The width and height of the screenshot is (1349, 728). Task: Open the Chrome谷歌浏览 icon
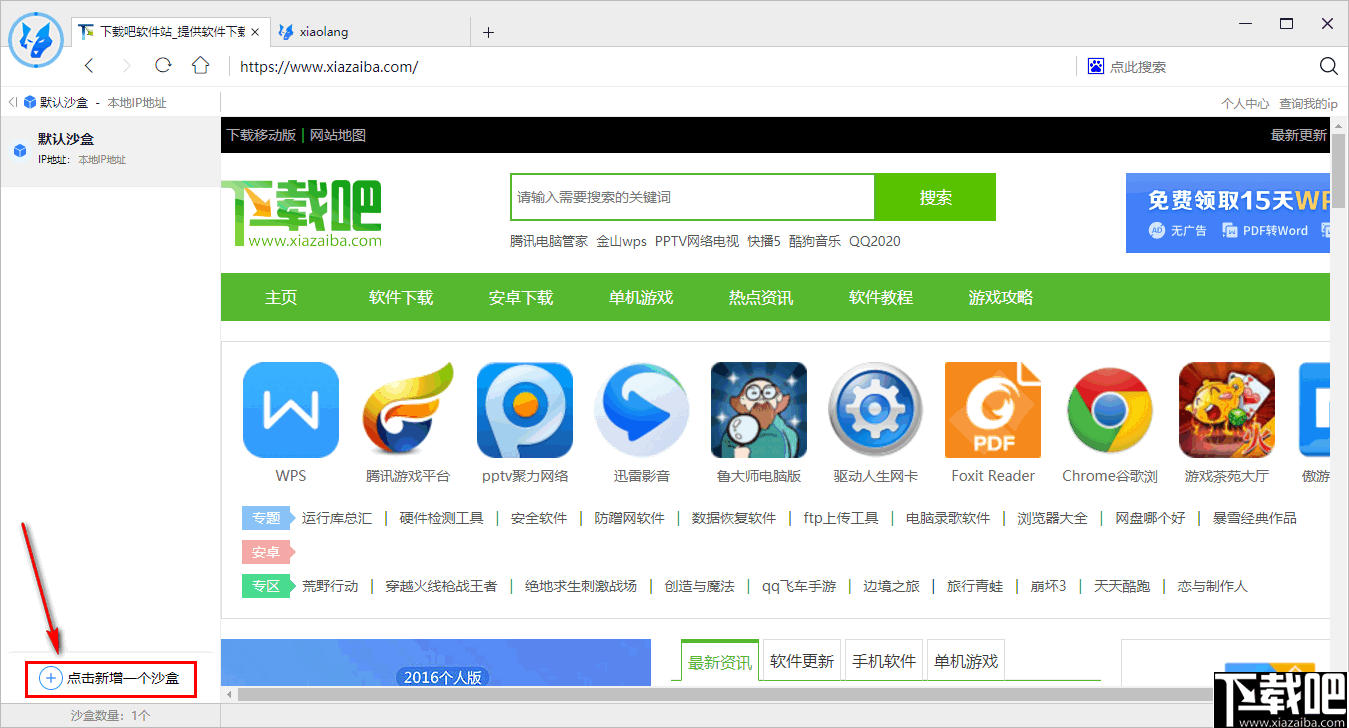[1109, 410]
